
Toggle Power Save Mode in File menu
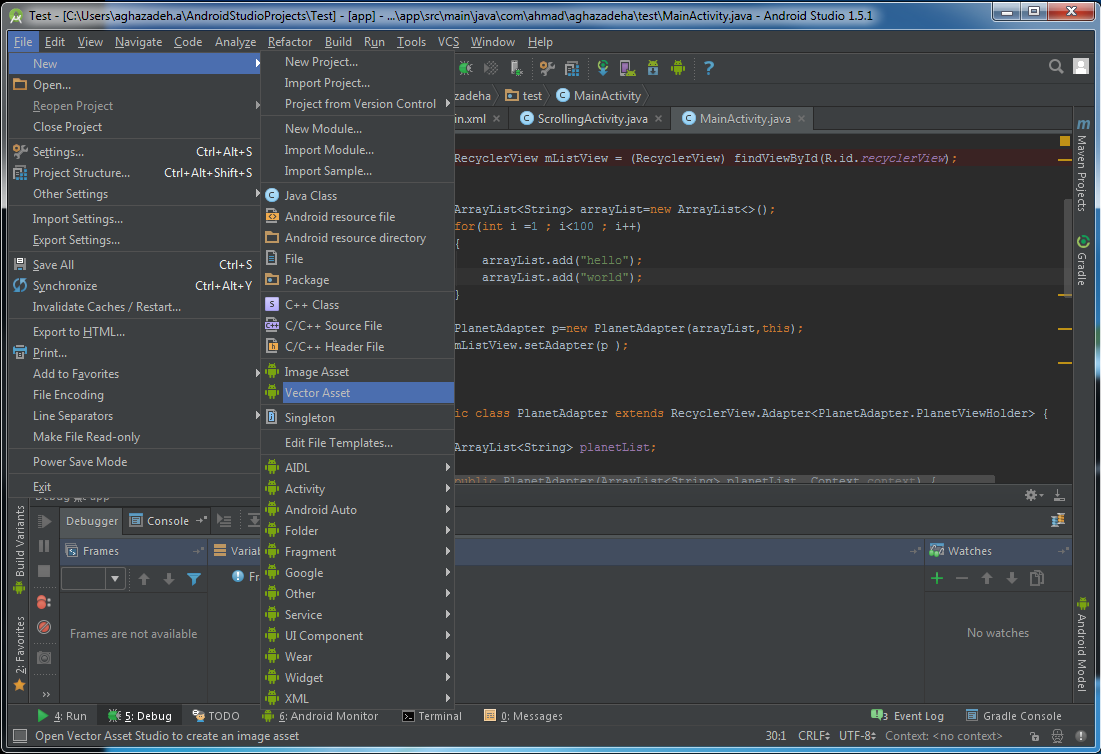click(x=80, y=462)
